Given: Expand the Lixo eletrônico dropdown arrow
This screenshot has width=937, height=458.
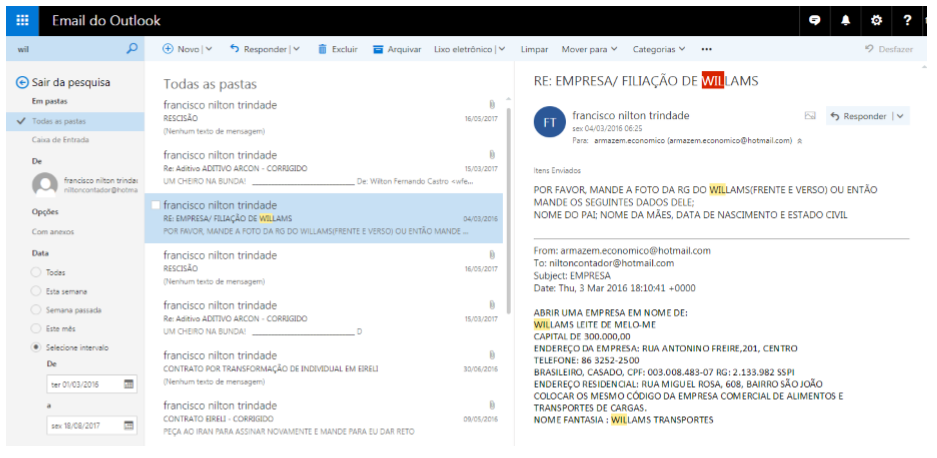Looking at the screenshot, I should point(501,49).
